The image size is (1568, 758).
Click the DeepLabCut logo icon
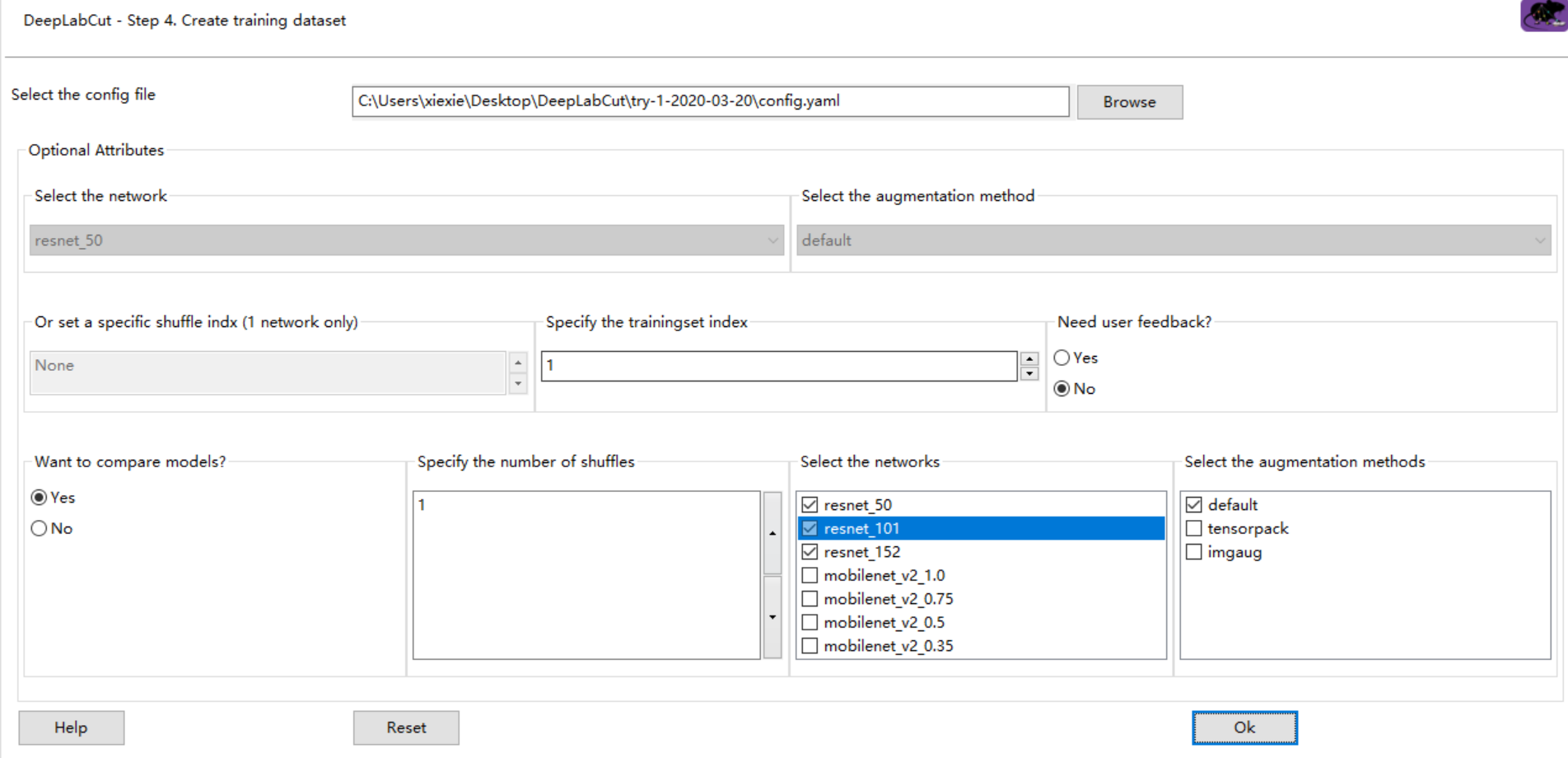[1543, 16]
